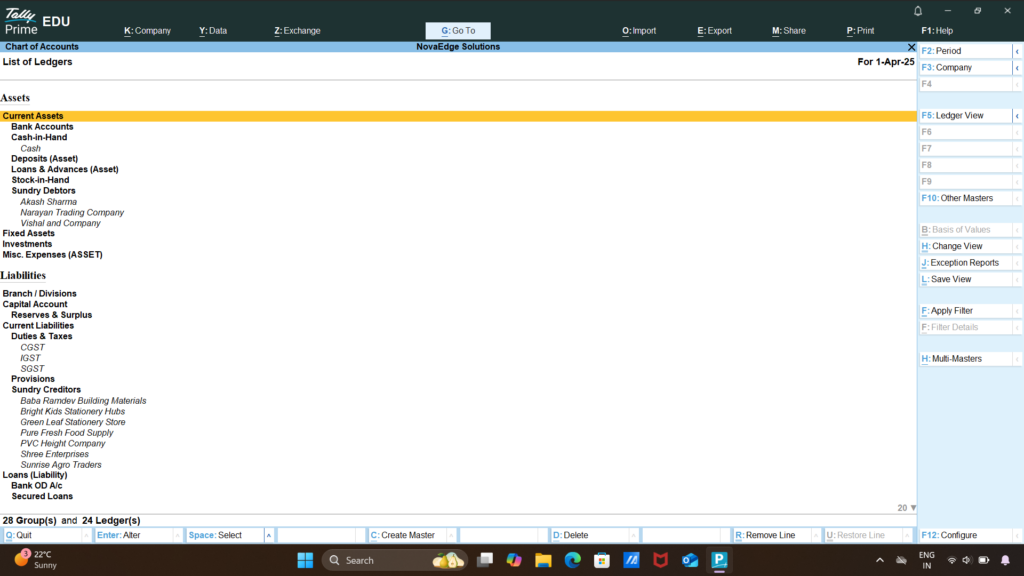Click R: Remove Line button
The height and width of the screenshot is (576, 1024).
click(x=772, y=535)
